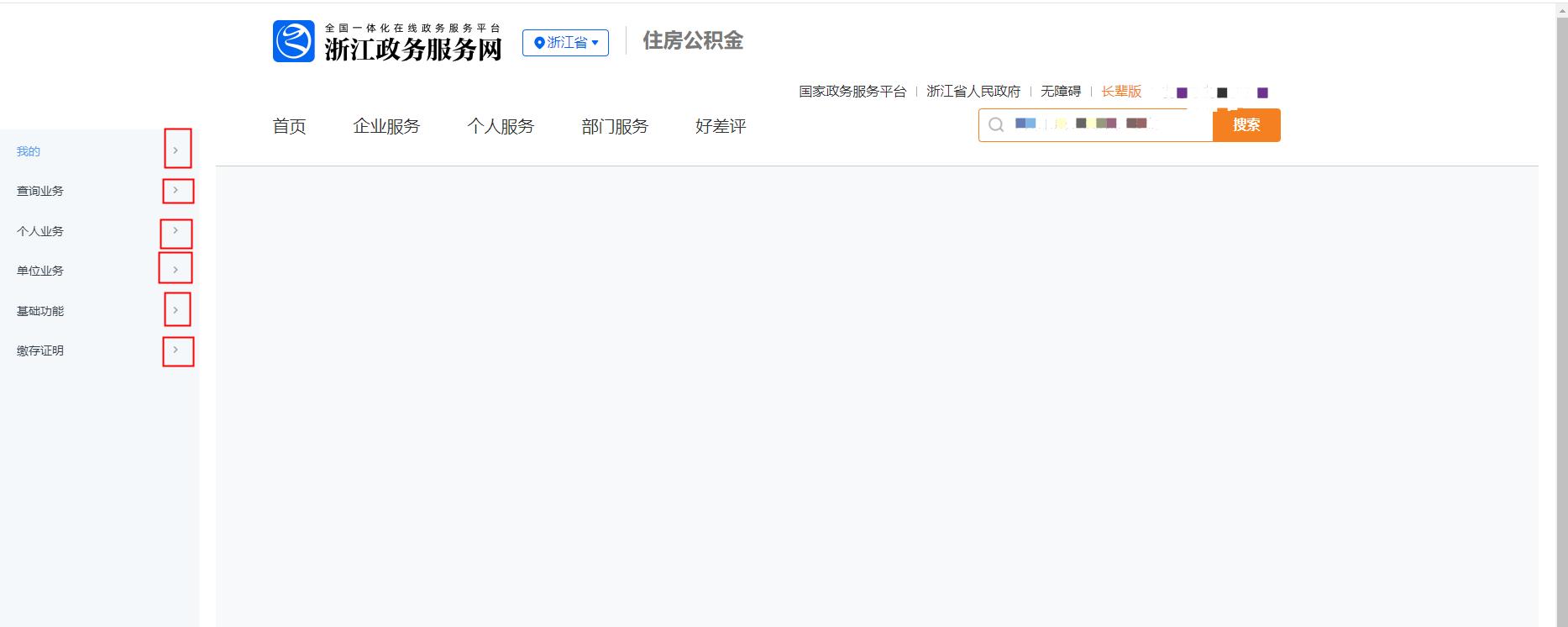This screenshot has width=1568, height=627.
Task: Click the 住房公积金 heading
Action: 693,40
